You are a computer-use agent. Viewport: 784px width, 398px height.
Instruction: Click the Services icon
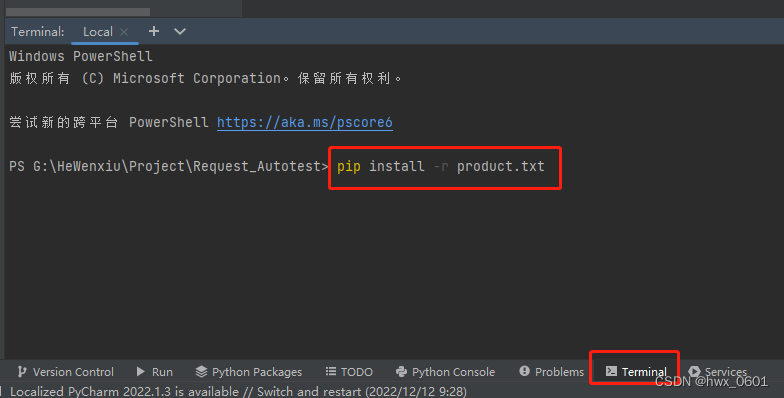[694, 372]
